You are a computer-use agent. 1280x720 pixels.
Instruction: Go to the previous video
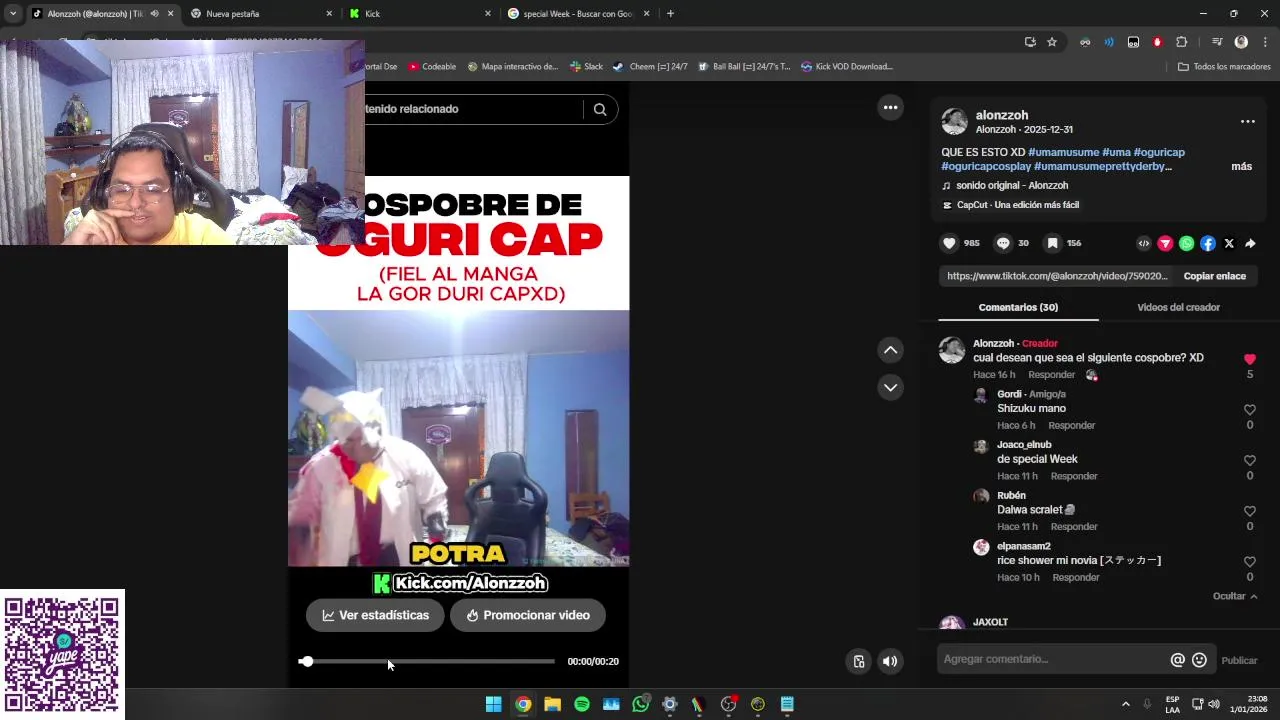pyautogui.click(x=890, y=350)
